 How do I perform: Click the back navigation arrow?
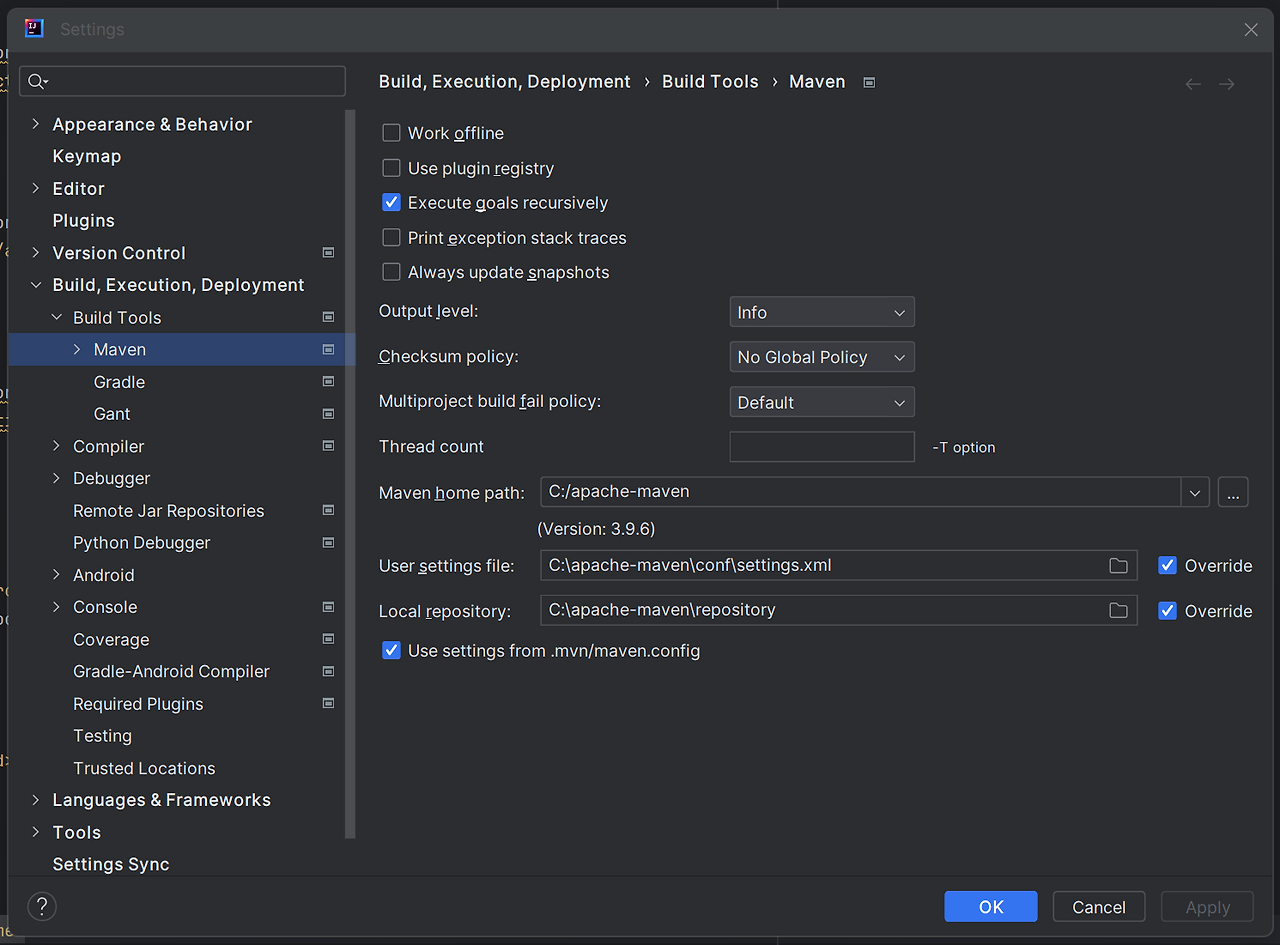pyautogui.click(x=1192, y=83)
